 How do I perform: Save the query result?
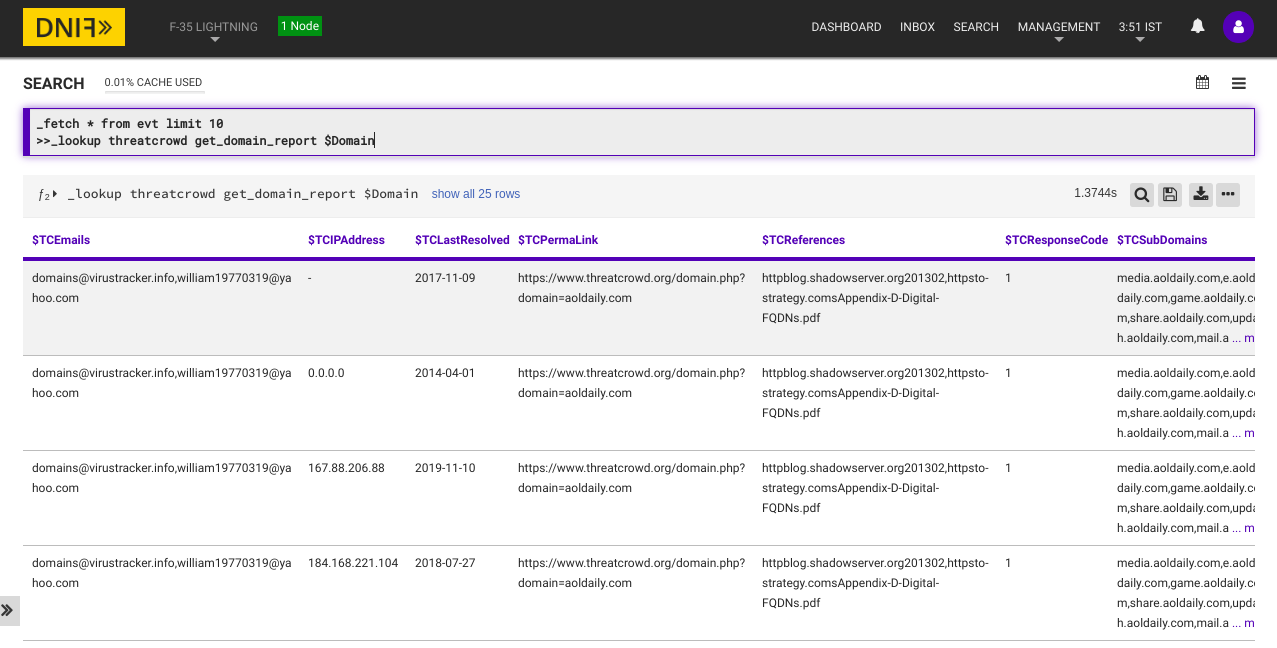pos(1170,195)
